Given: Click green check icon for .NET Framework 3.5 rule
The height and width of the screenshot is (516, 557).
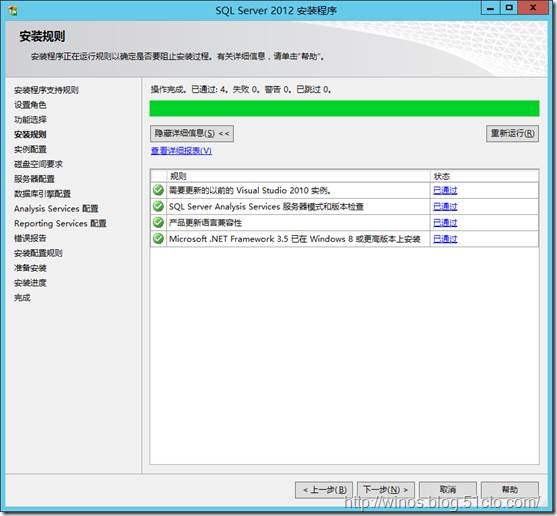Looking at the screenshot, I should click(158, 239).
